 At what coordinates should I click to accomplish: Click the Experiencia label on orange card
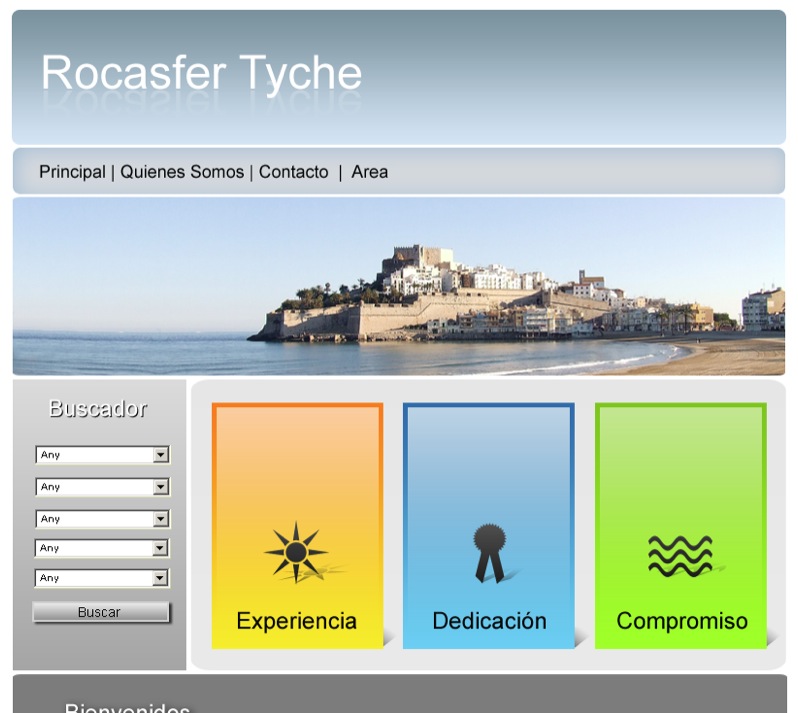coord(296,621)
